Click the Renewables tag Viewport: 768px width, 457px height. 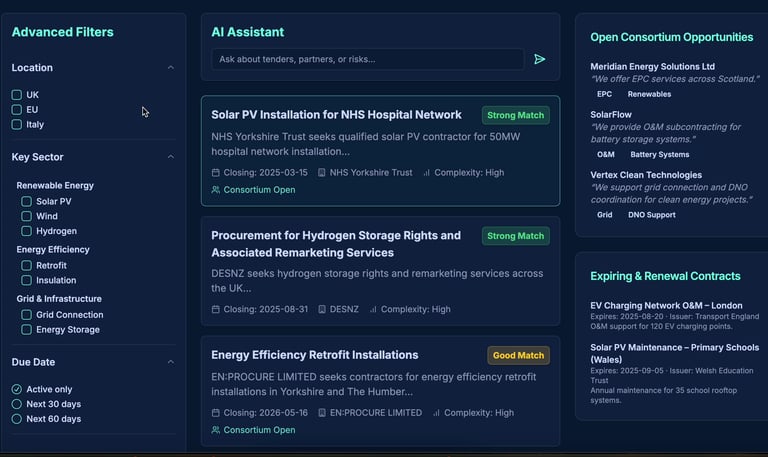pos(649,94)
